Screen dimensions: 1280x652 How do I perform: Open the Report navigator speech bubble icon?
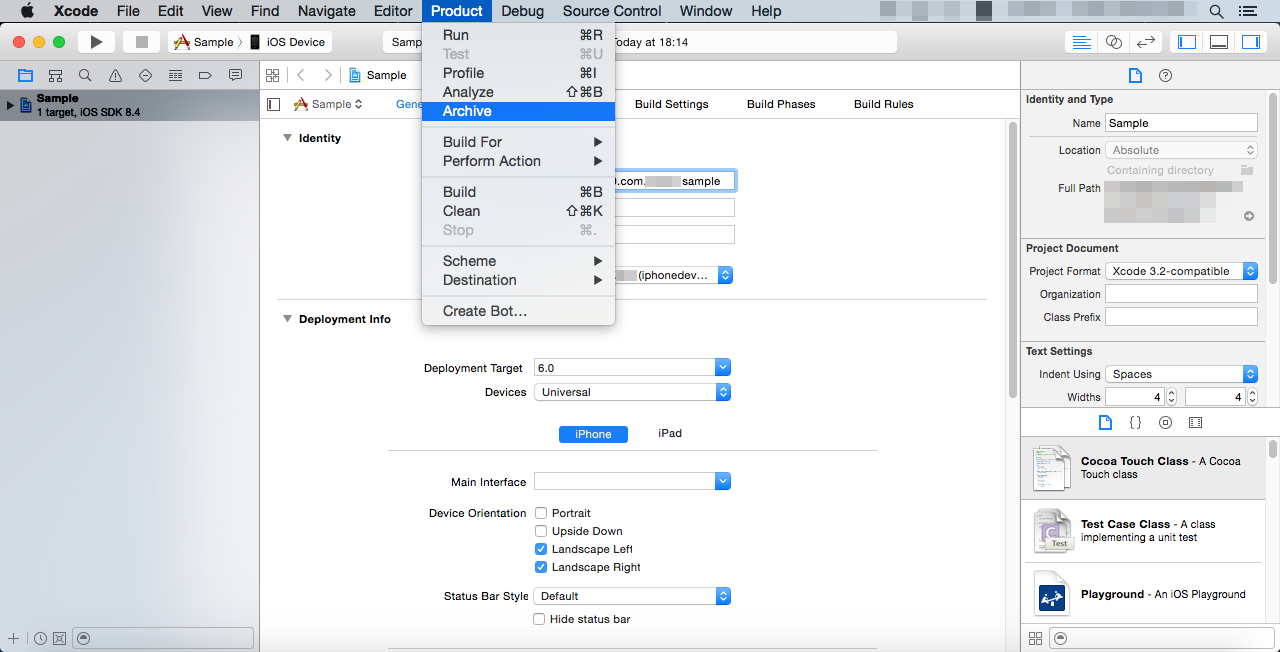(x=235, y=75)
